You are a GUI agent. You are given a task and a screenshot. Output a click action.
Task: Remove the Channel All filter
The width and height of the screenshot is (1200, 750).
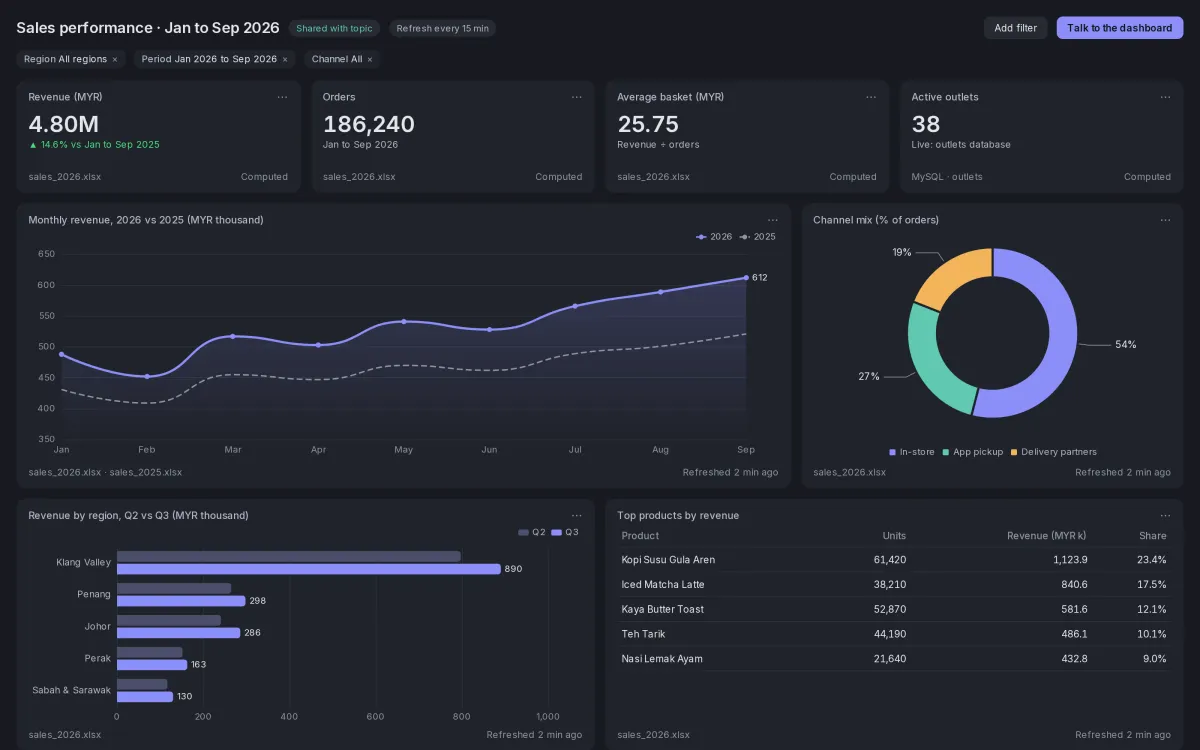pos(370,59)
